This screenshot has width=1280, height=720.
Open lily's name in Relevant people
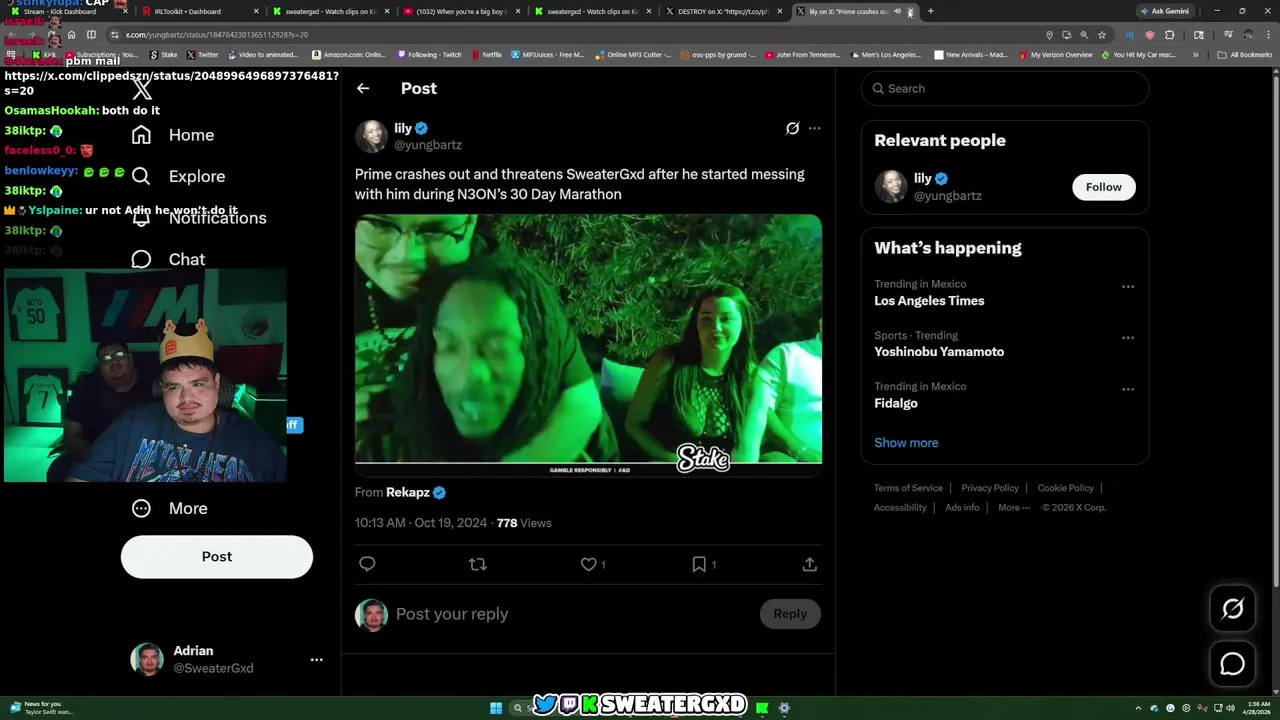(923, 178)
